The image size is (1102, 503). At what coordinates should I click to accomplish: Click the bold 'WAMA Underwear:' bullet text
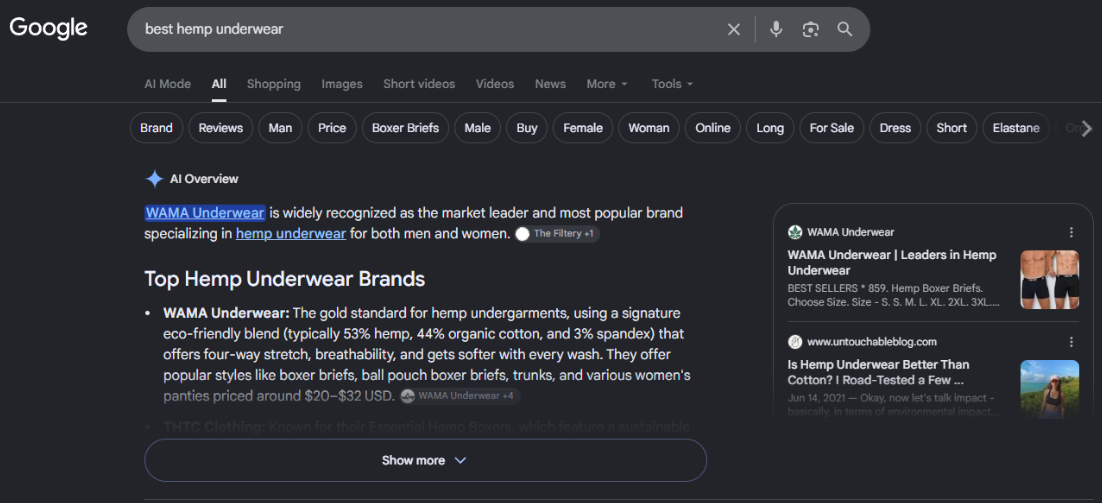tap(226, 313)
